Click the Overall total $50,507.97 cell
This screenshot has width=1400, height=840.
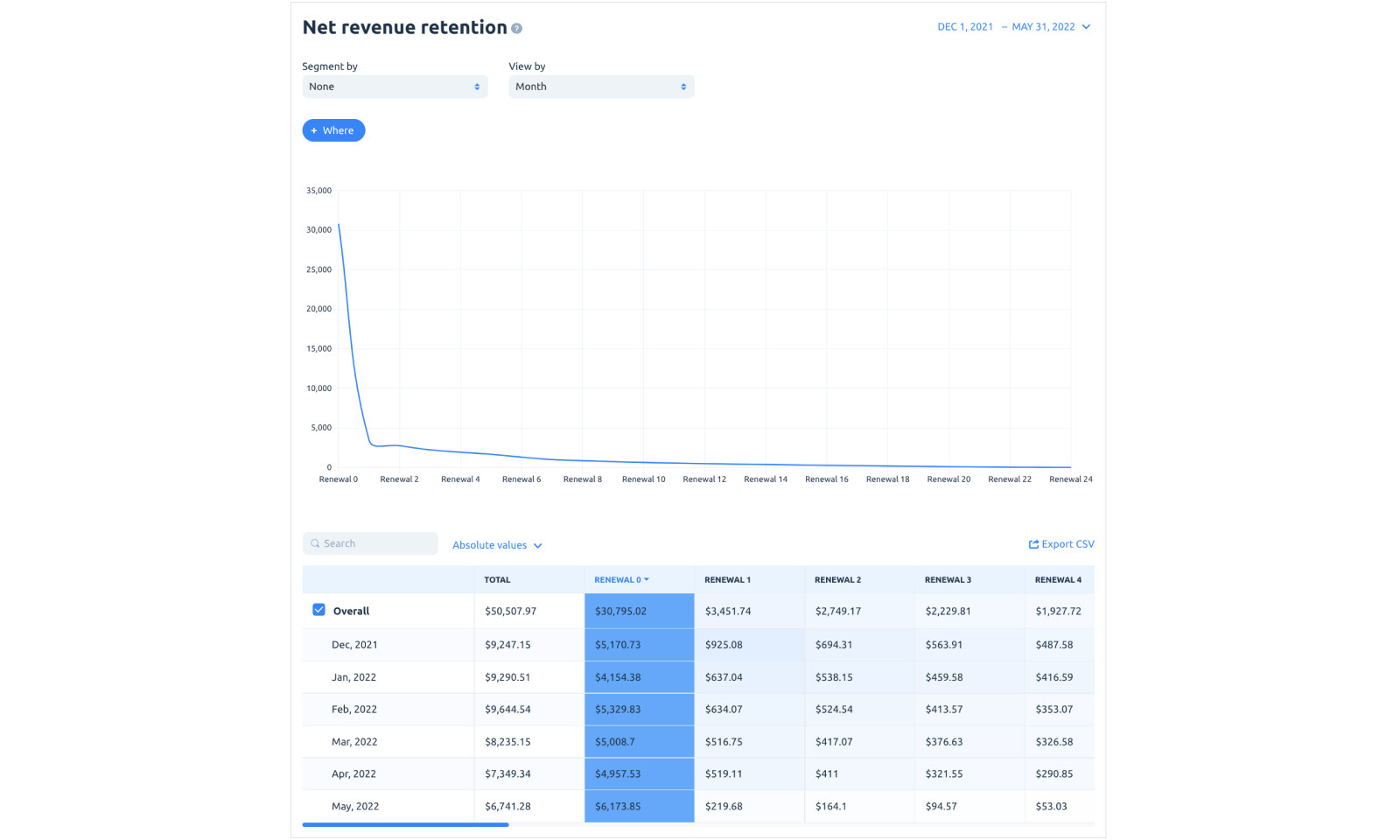(x=528, y=612)
